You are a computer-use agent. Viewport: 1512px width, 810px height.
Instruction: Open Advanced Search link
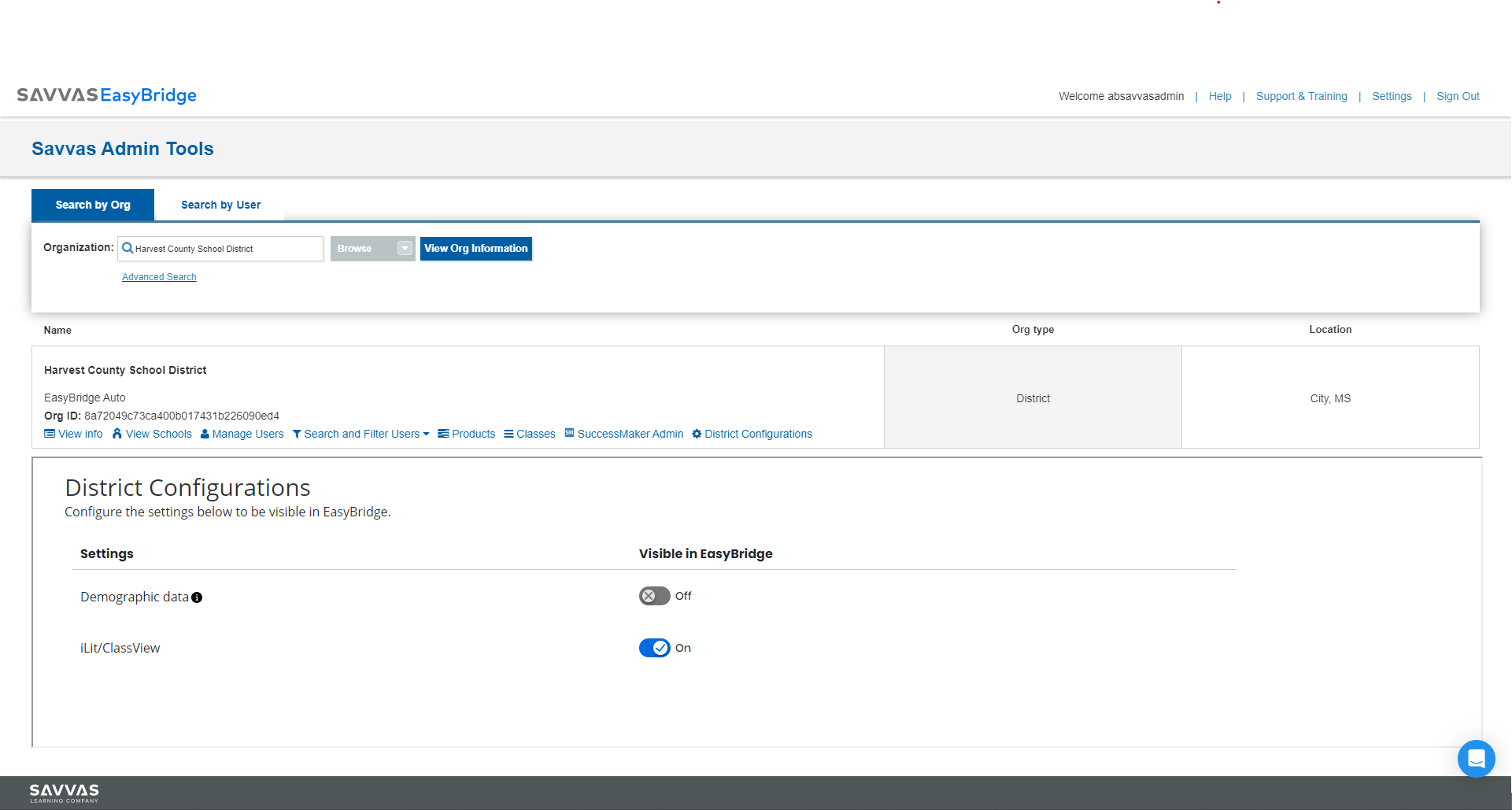pyautogui.click(x=159, y=277)
